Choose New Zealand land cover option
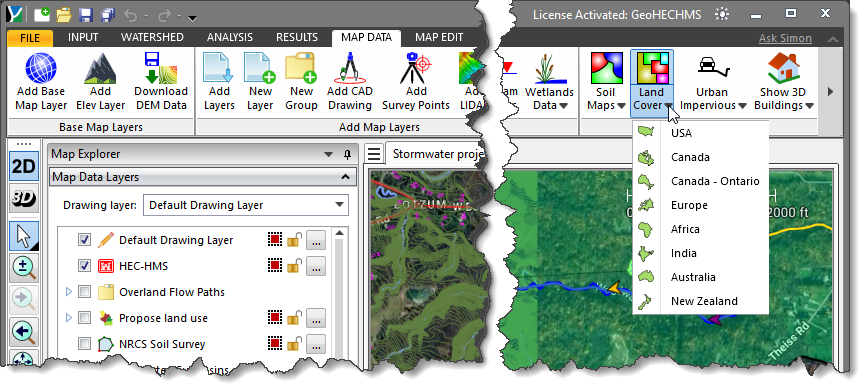Image resolution: width=865 pixels, height=386 pixels. pos(701,301)
